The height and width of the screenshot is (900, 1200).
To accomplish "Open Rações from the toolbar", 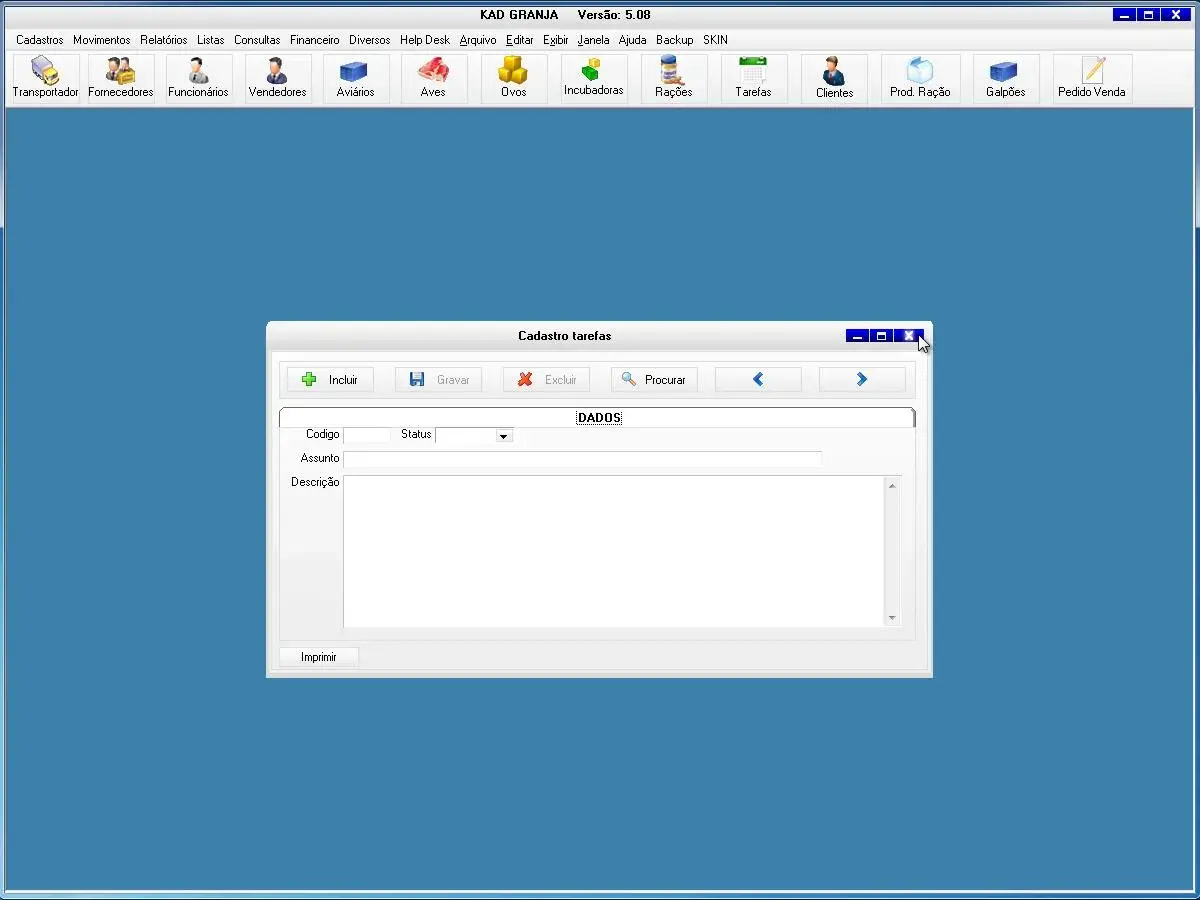I will pos(673,78).
